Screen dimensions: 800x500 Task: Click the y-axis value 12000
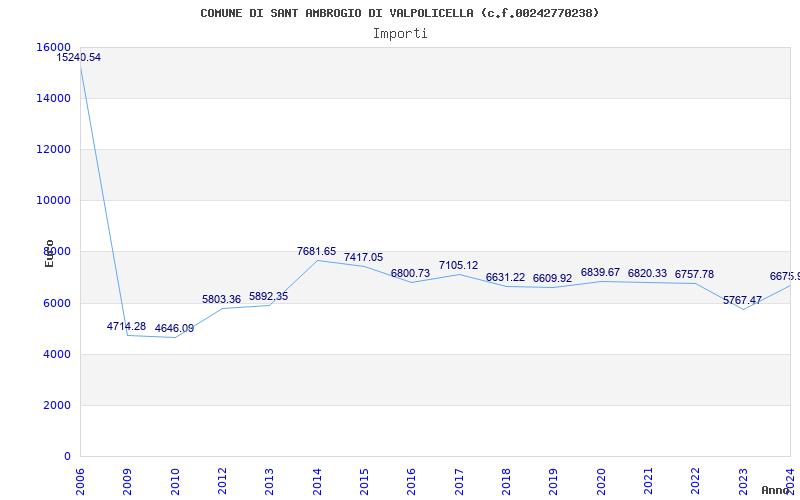pyautogui.click(x=54, y=149)
